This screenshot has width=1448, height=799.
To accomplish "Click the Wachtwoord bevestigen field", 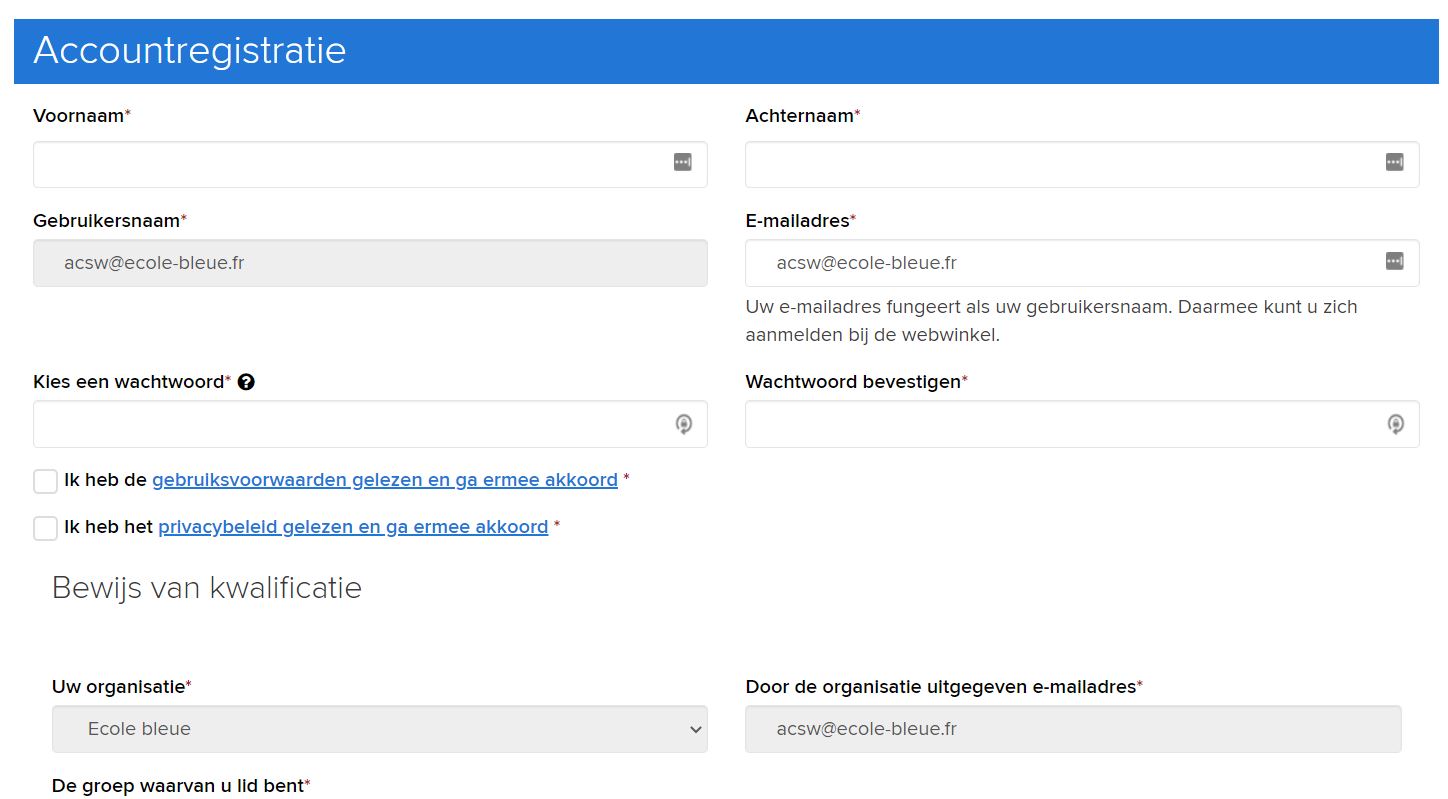I will click(x=1060, y=424).
